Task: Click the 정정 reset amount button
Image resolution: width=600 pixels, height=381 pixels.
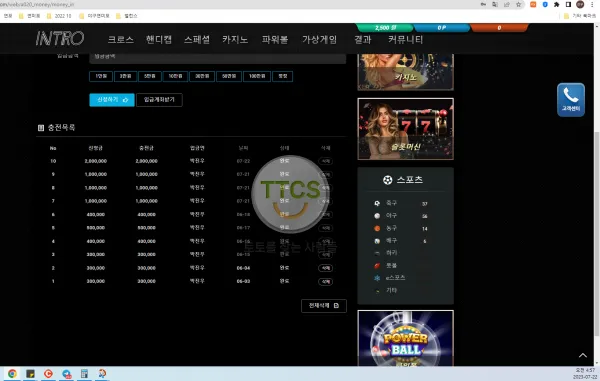Action: point(283,76)
